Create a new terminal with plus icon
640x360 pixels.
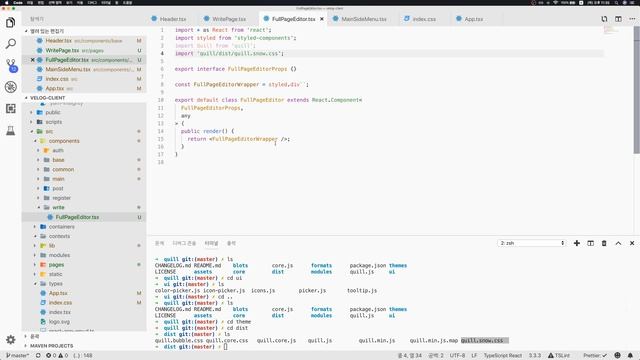(x=577, y=243)
